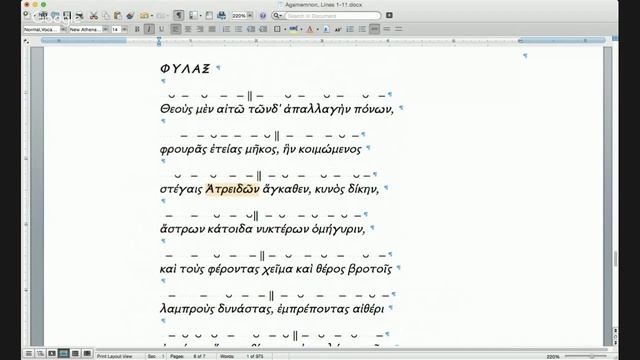Click the Copy icon in toolbar
640x360 pixels.
(106, 16)
